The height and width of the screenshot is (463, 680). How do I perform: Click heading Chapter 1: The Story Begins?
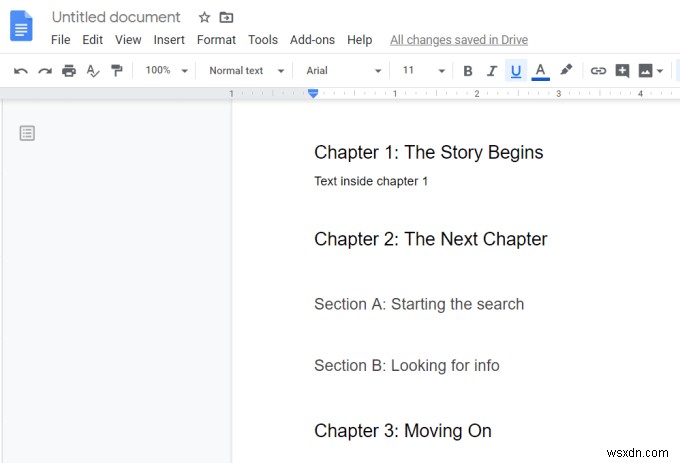coord(428,153)
